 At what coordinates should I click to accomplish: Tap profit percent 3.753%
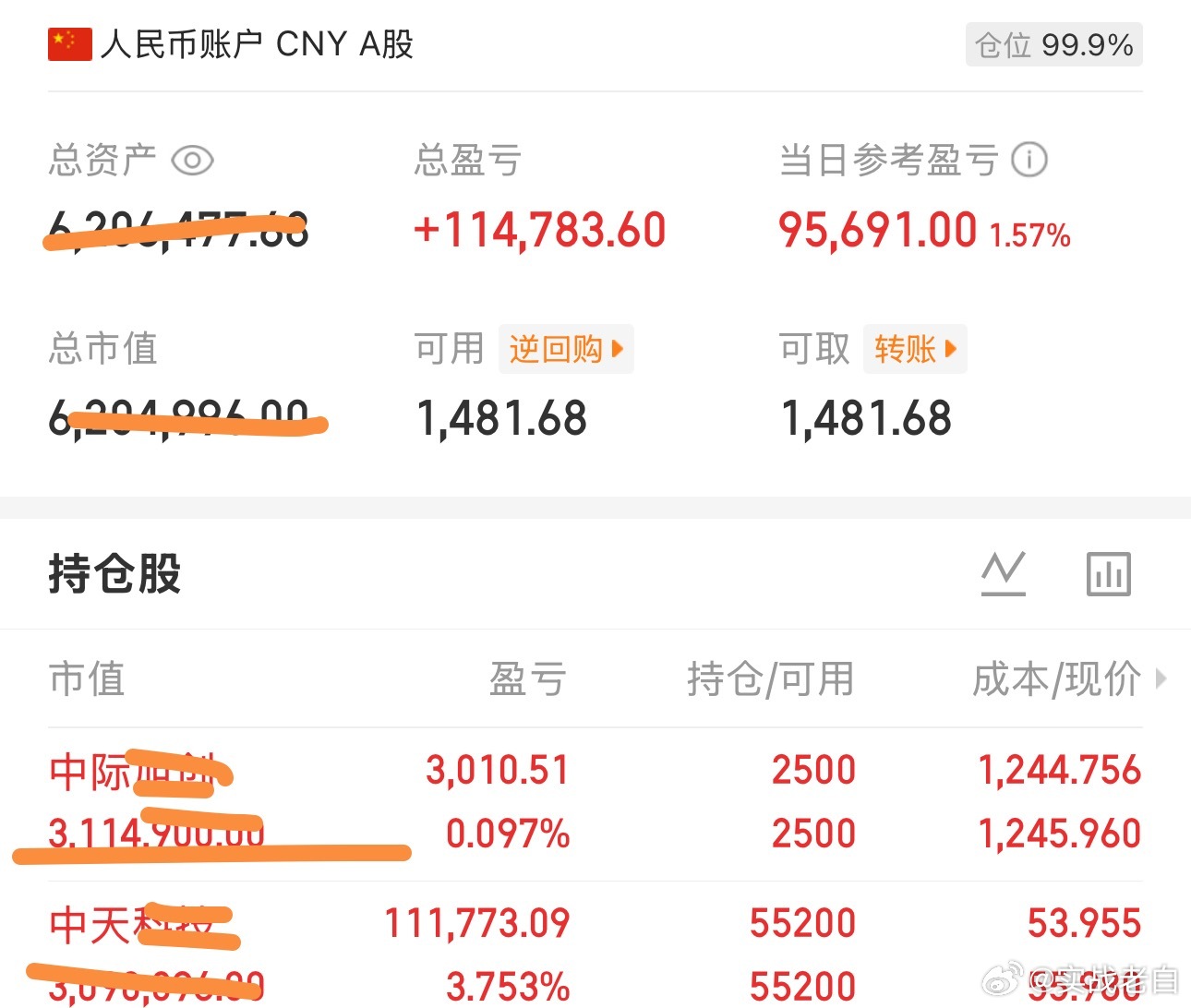pos(508,987)
